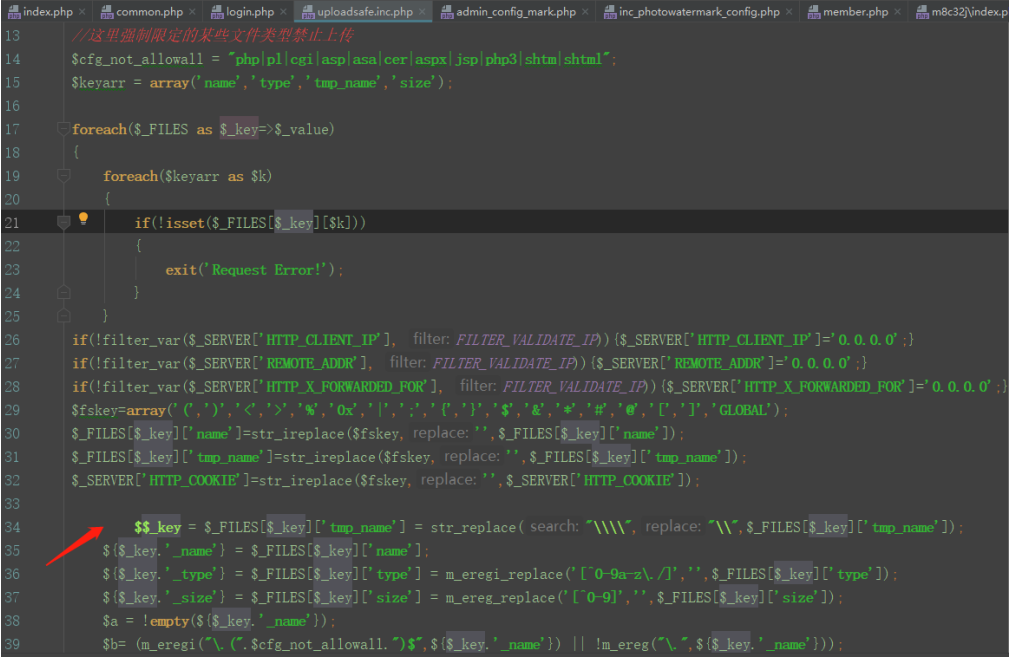Click the PHP file icon on index.php tab

pyautogui.click(x=14, y=12)
